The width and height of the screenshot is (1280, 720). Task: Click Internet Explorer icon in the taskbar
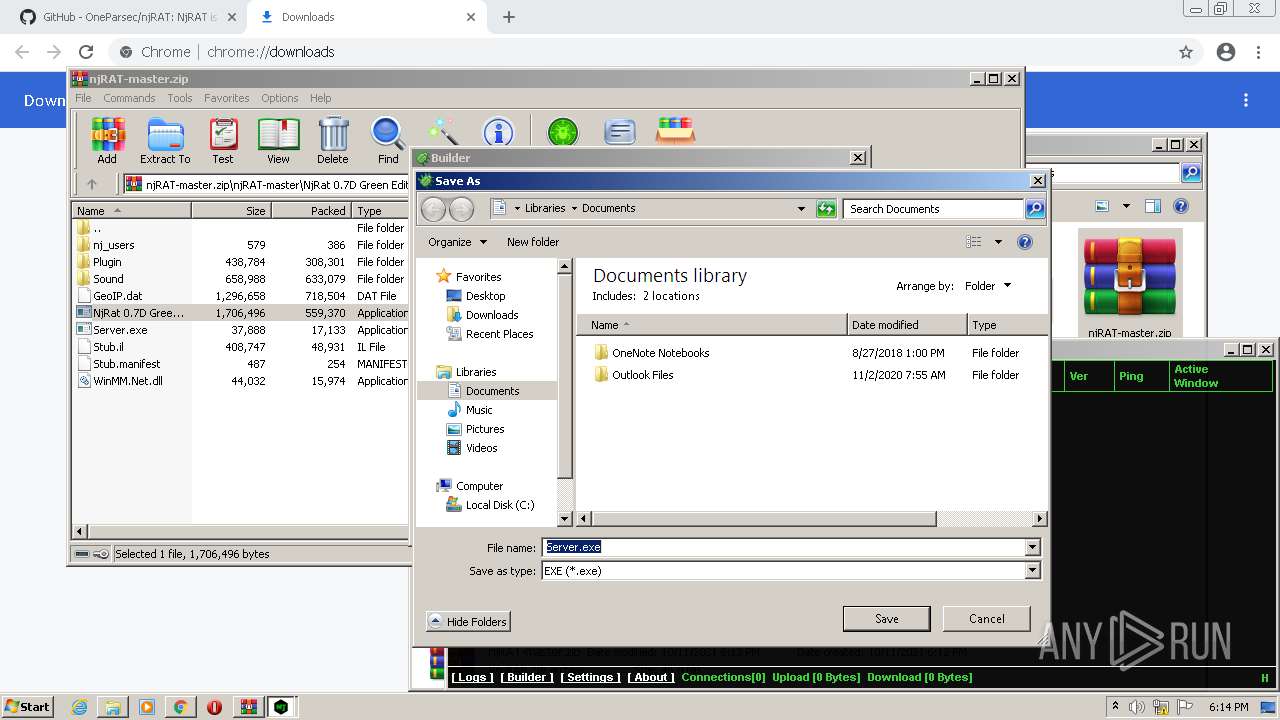click(x=80, y=707)
